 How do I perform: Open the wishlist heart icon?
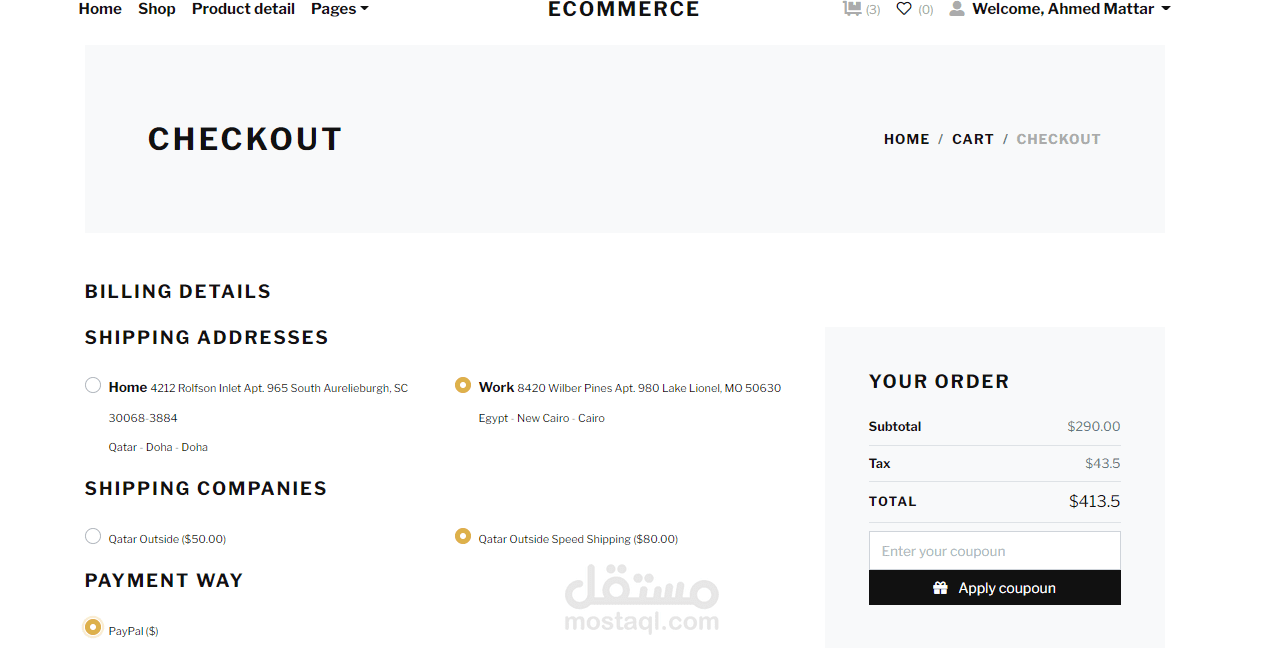[x=904, y=9]
